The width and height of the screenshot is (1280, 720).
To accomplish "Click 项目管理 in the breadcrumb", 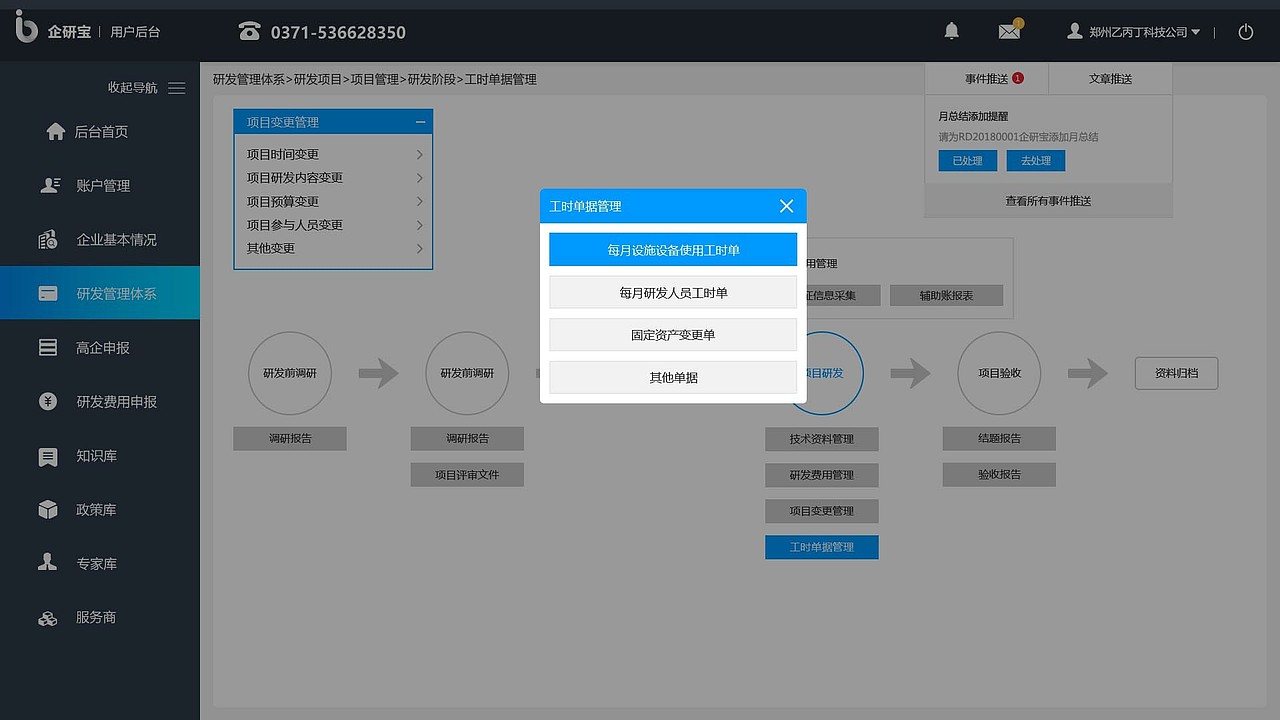I will [375, 79].
